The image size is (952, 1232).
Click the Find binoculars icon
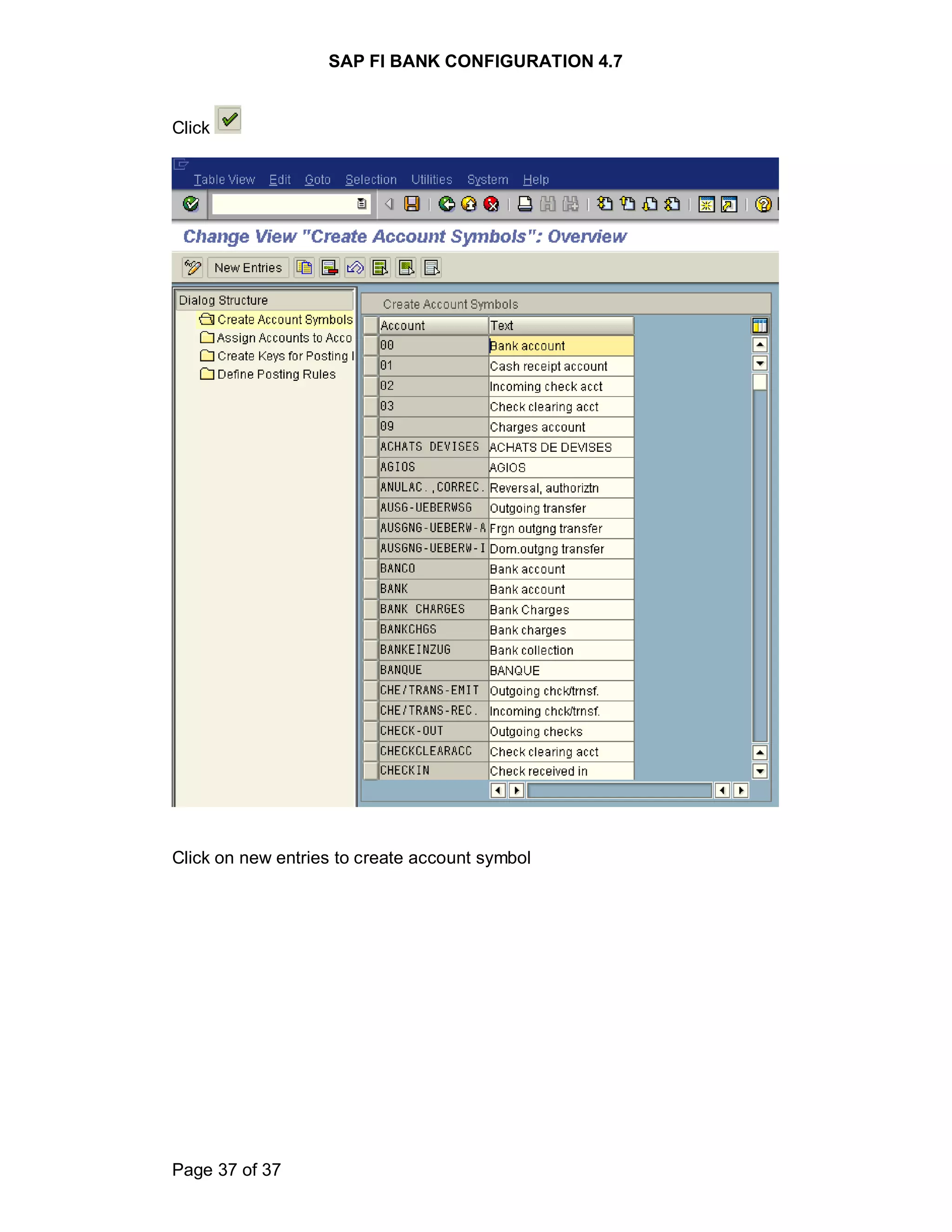click(x=548, y=204)
